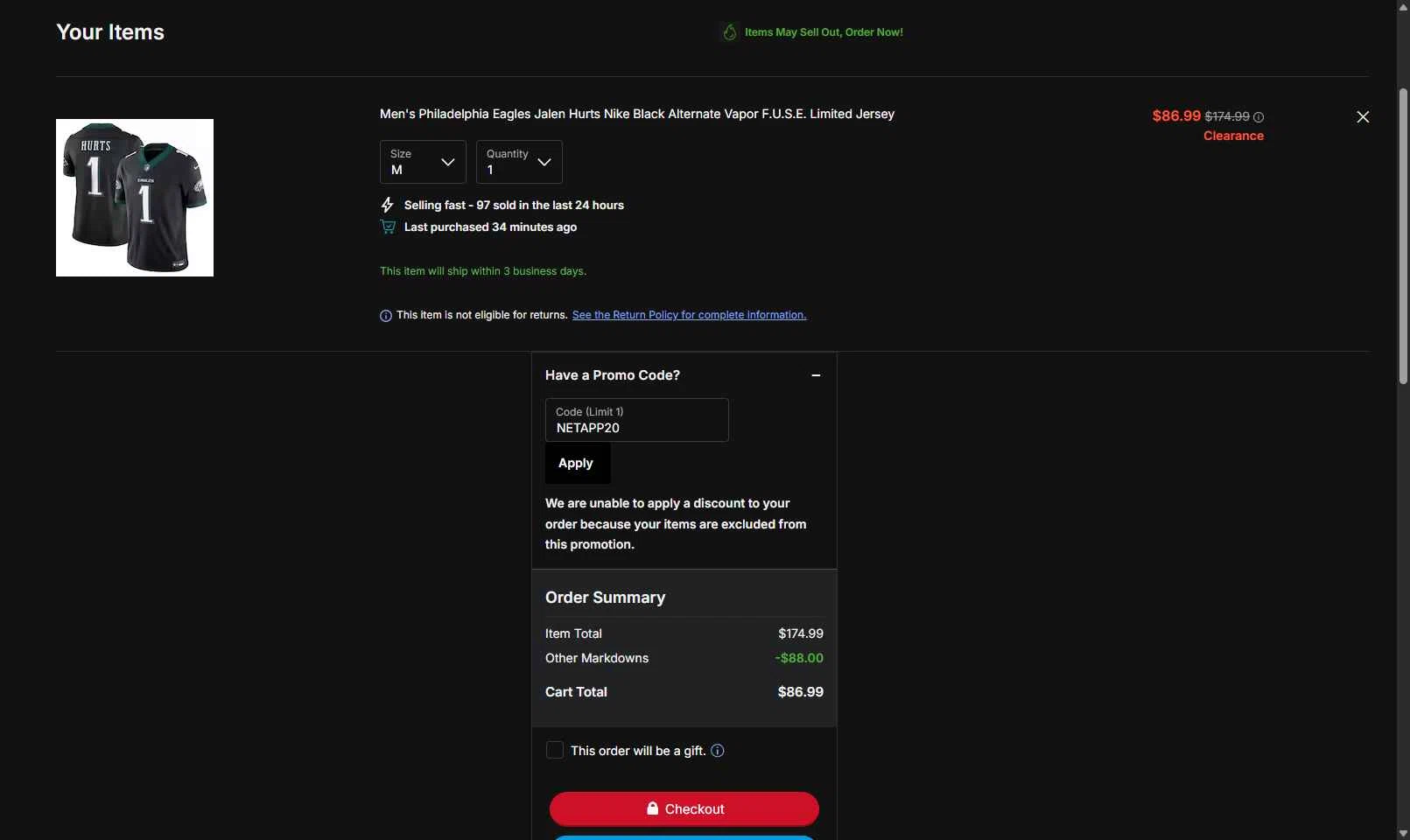Click the price info icon beside $174.99
1410x840 pixels.
[x=1259, y=117]
